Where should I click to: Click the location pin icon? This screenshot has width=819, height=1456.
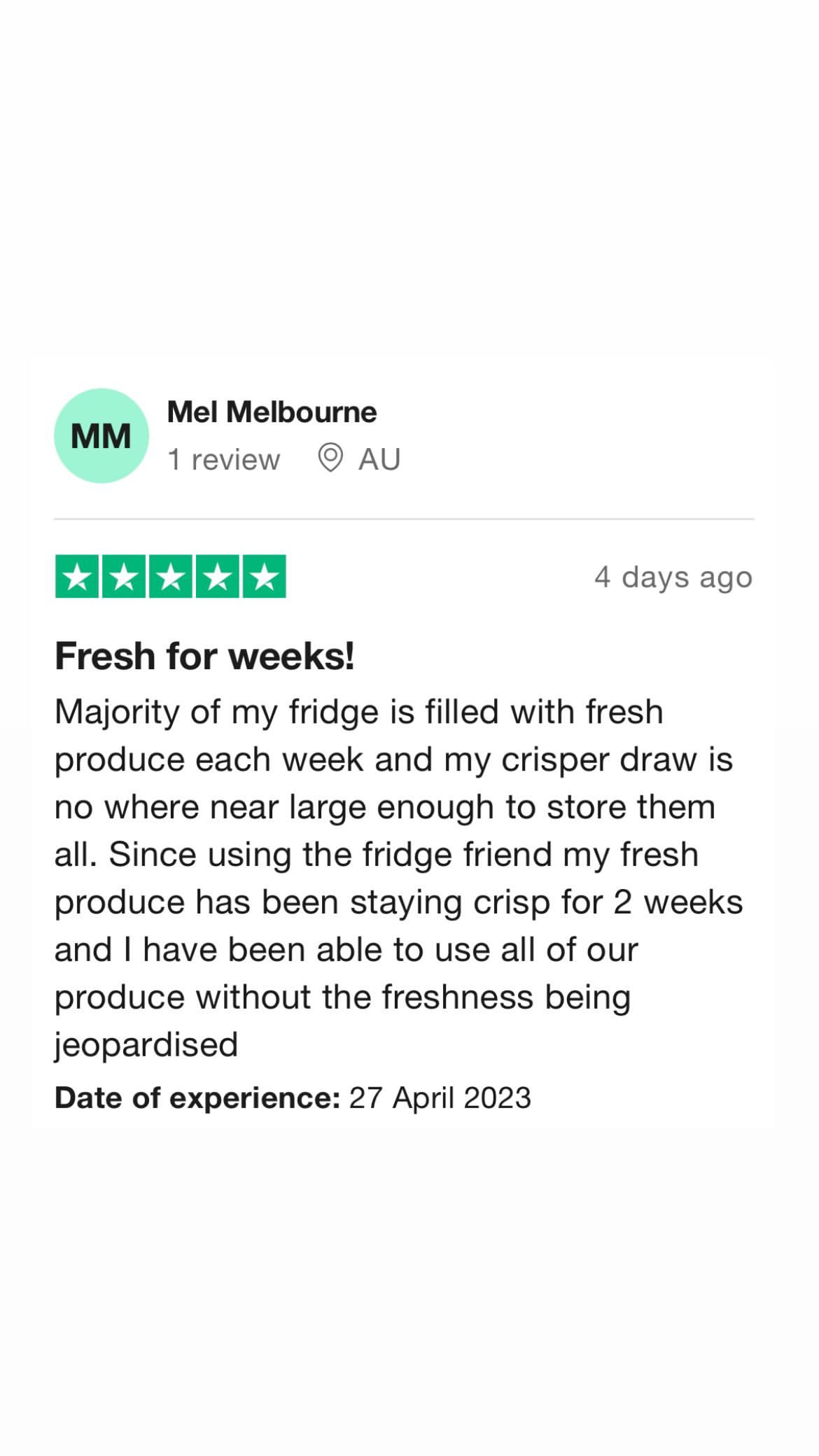[330, 458]
